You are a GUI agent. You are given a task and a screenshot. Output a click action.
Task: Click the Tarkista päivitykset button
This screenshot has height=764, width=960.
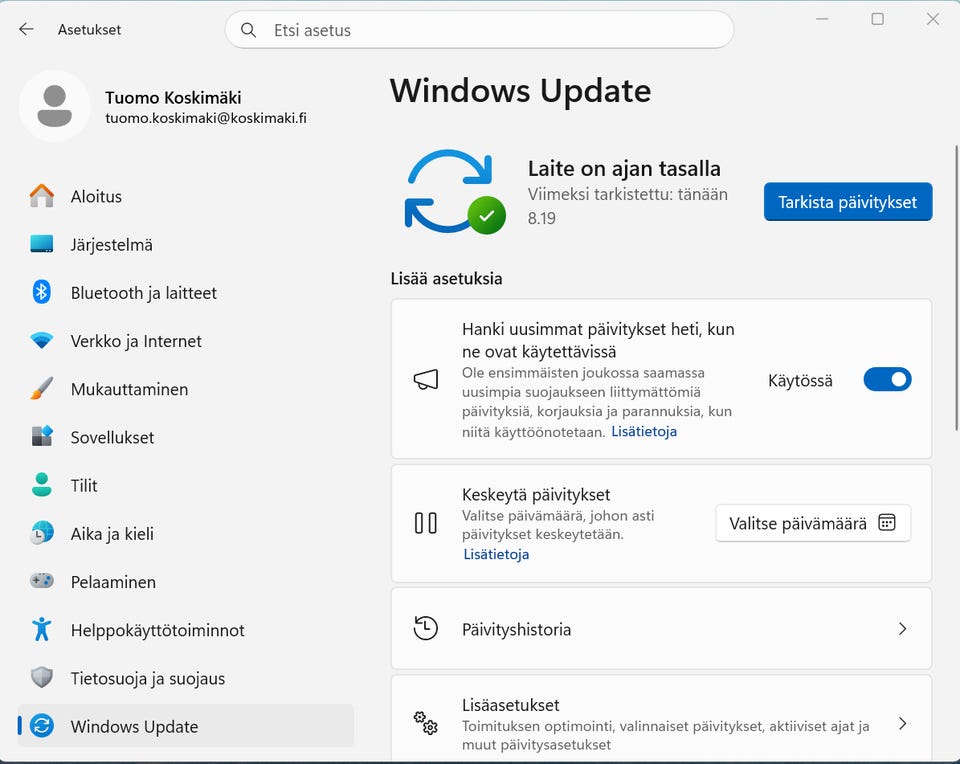(848, 201)
